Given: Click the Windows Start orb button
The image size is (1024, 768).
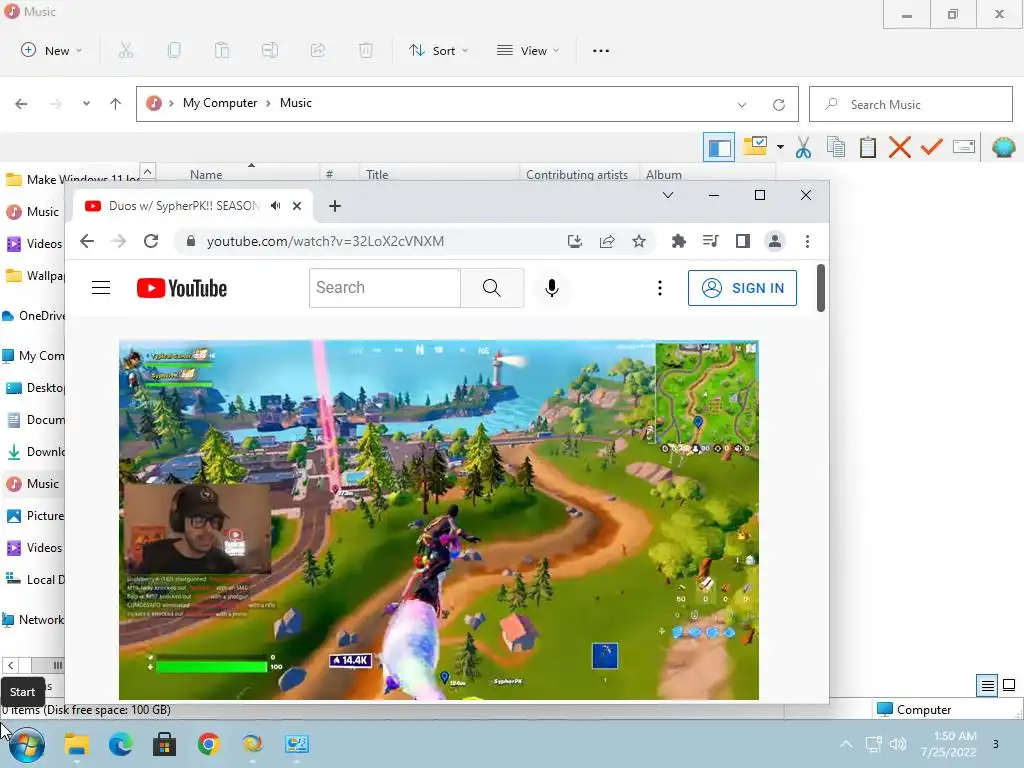Looking at the screenshot, I should click(26, 744).
